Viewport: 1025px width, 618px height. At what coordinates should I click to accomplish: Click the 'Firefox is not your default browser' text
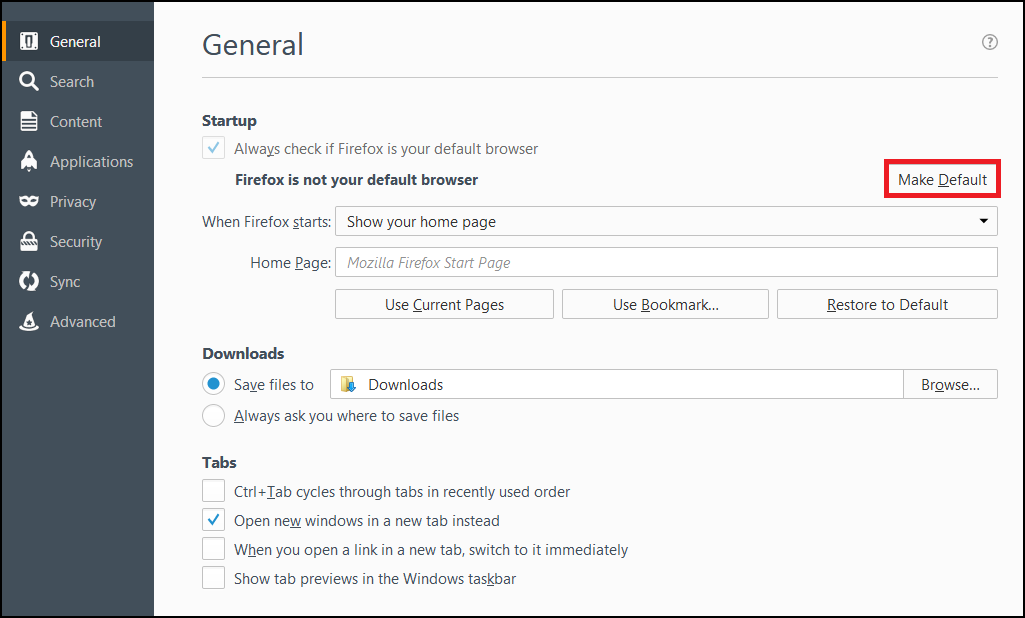[x=356, y=180]
